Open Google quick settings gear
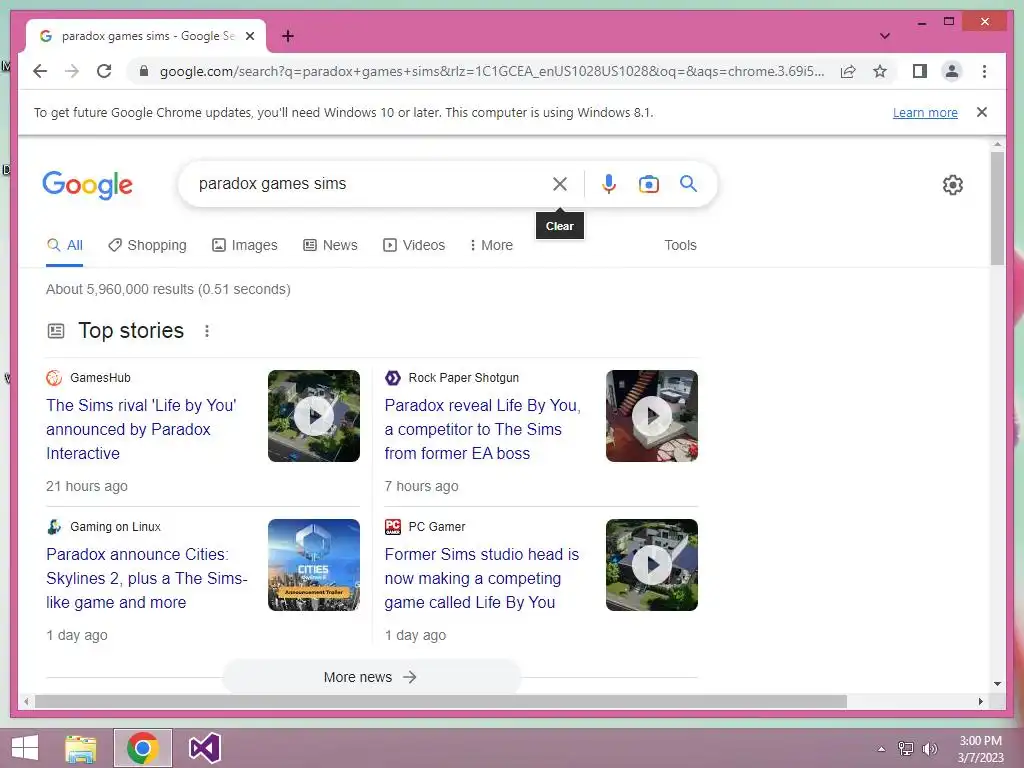 953,185
